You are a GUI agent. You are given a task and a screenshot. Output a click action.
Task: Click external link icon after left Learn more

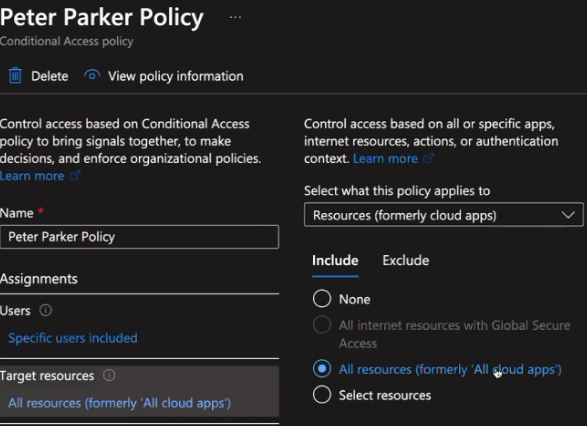click(x=75, y=175)
